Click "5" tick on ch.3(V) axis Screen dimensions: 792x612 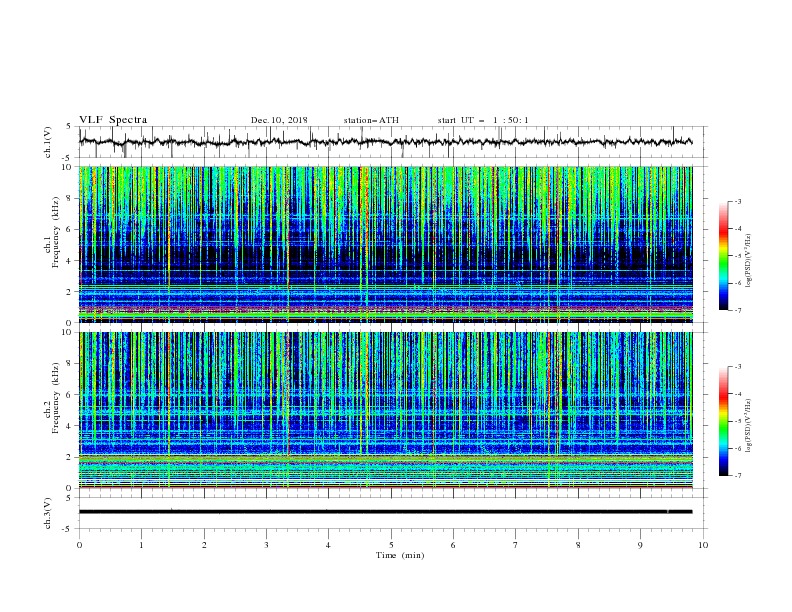(x=70, y=497)
